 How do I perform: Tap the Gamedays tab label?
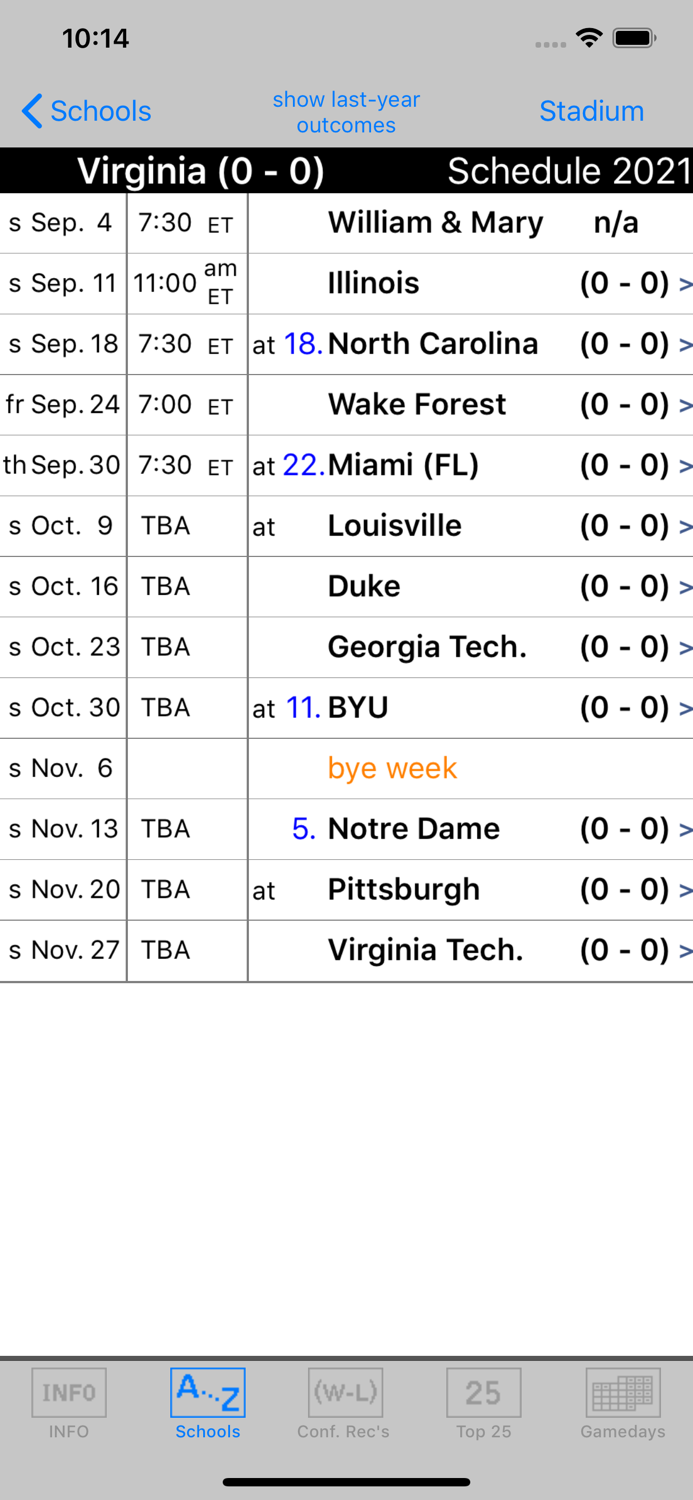[622, 1432]
